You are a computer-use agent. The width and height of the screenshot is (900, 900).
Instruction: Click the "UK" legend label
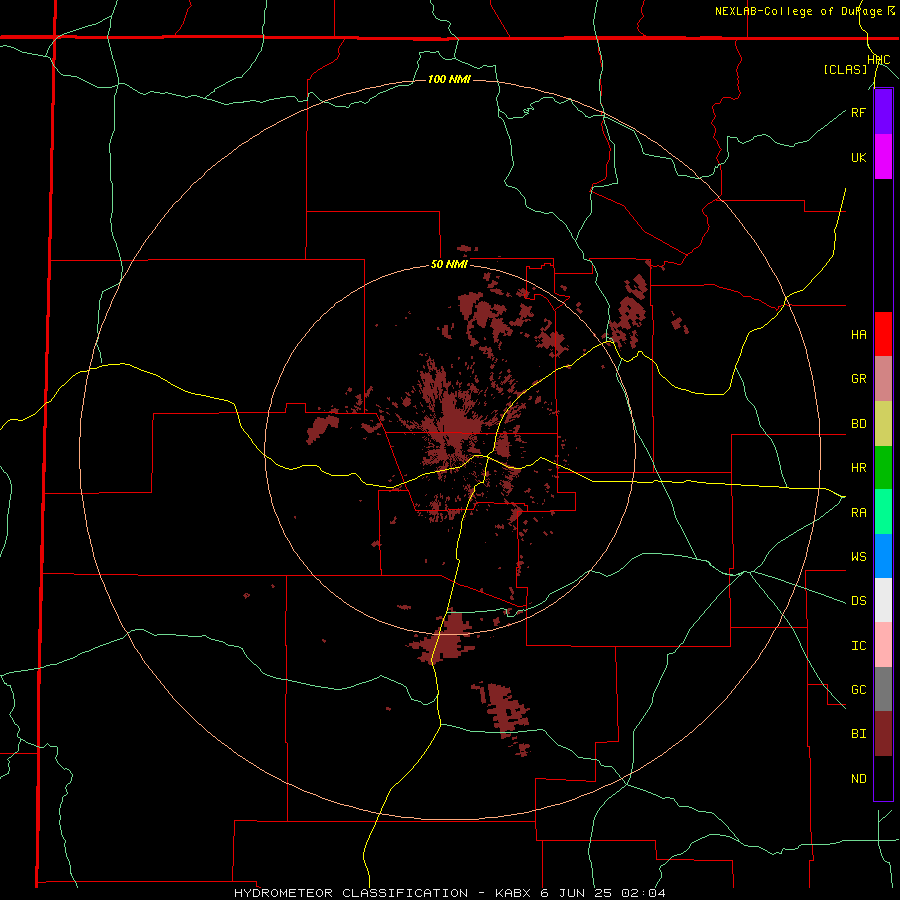point(858,157)
